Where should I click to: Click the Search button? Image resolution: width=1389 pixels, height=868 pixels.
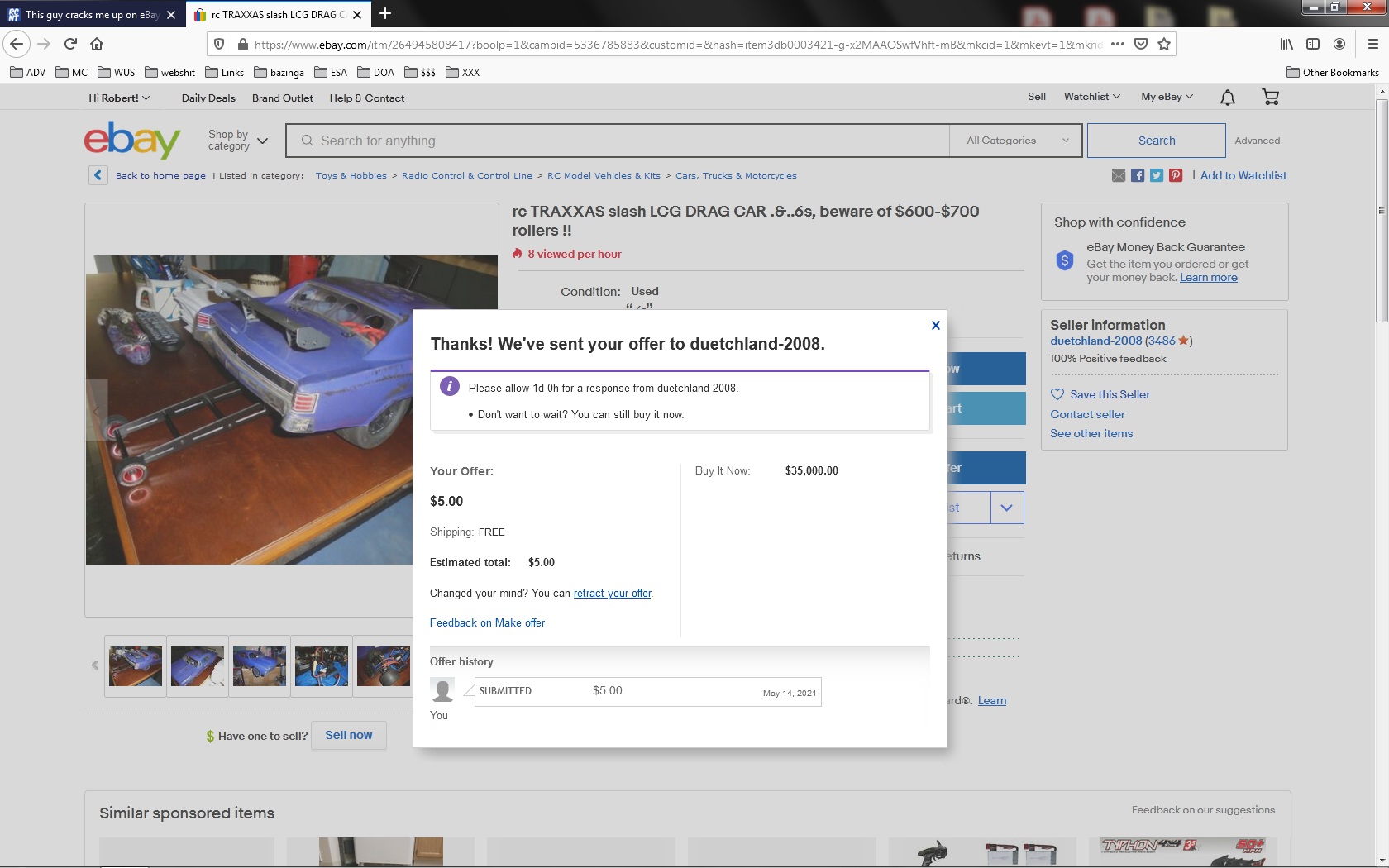[x=1157, y=141]
